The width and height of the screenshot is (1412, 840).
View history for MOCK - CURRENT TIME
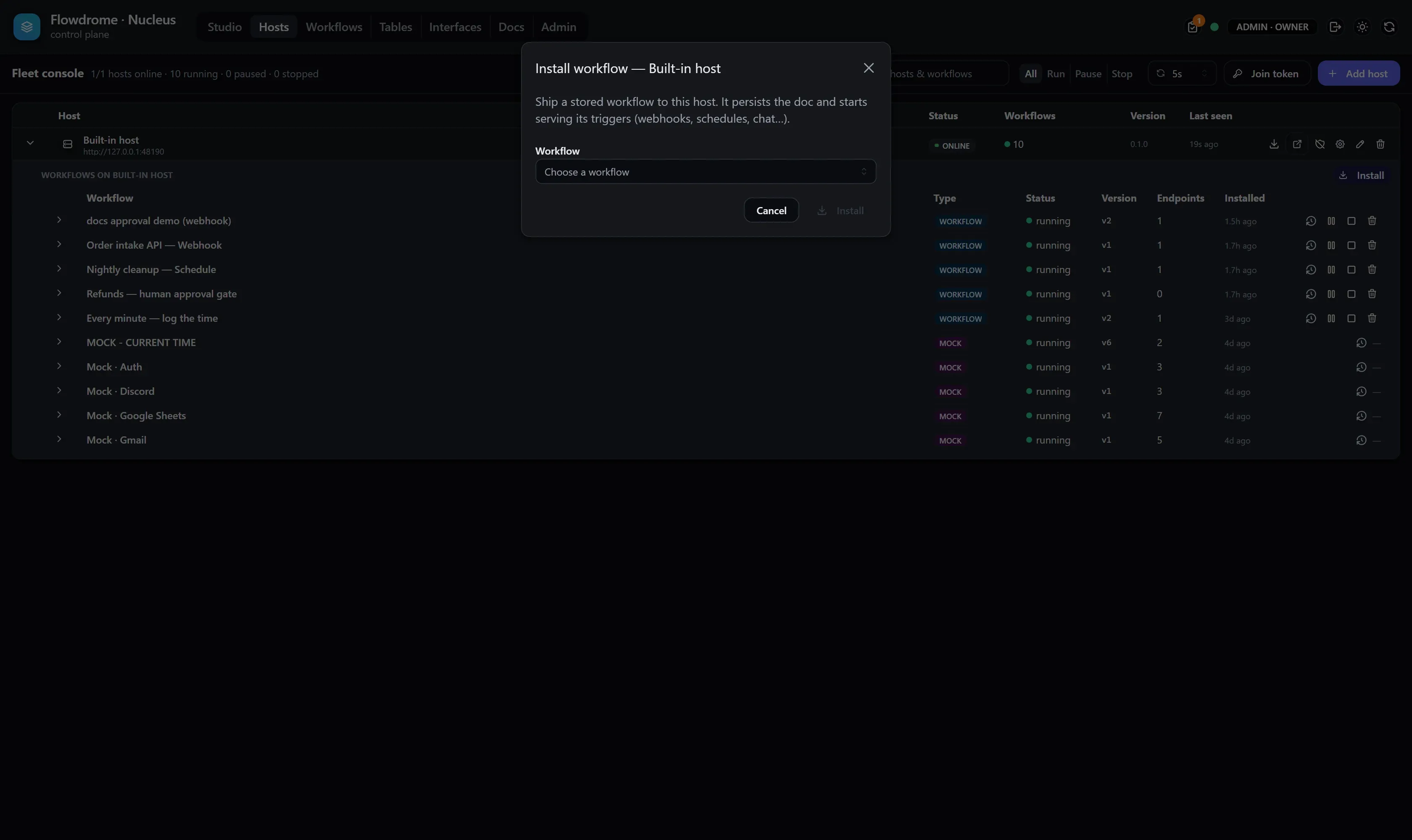pos(1361,342)
